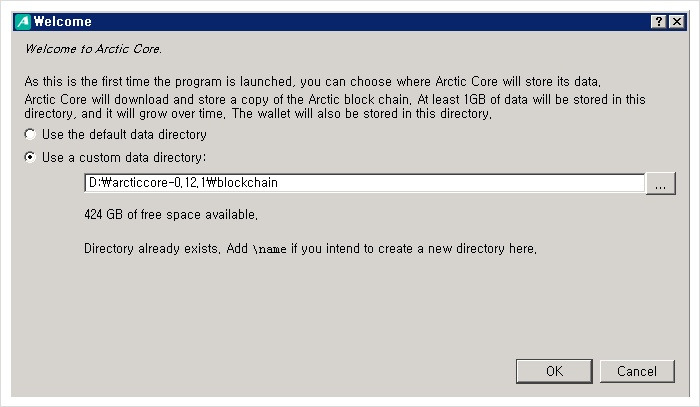This screenshot has height=407, width=700.
Task: Confirm with the OK button
Action: point(554,371)
